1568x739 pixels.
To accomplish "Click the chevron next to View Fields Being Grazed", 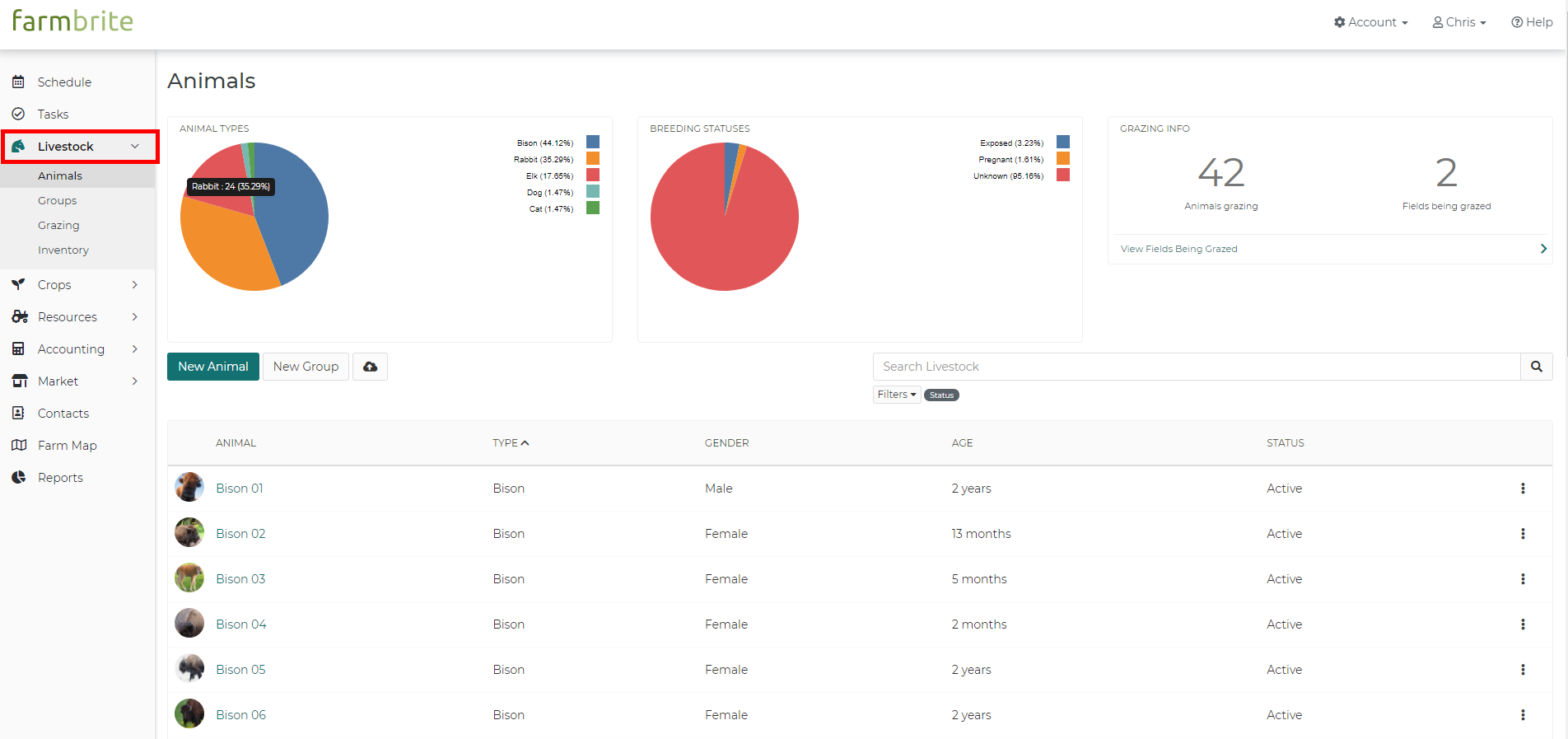I will (1543, 249).
